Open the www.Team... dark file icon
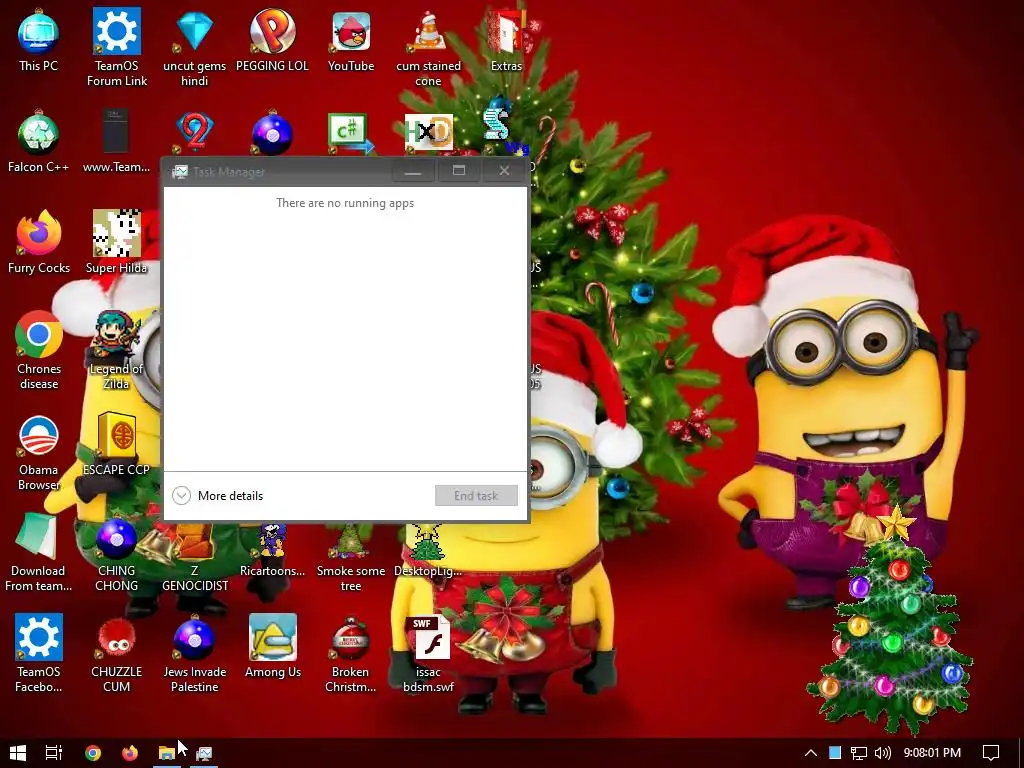Viewport: 1024px width, 768px height. [117, 142]
